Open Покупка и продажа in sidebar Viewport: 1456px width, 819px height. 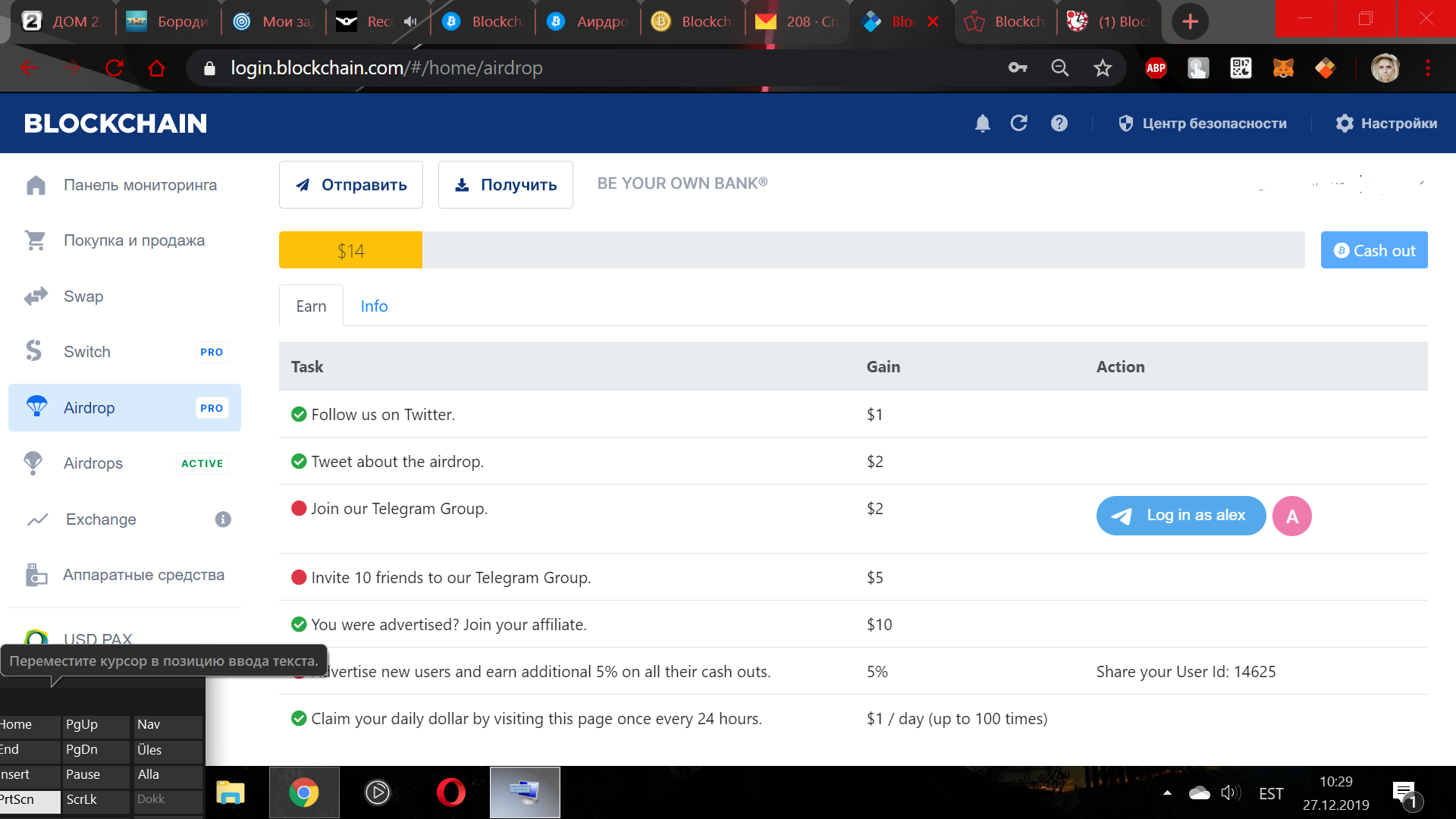tap(124, 240)
